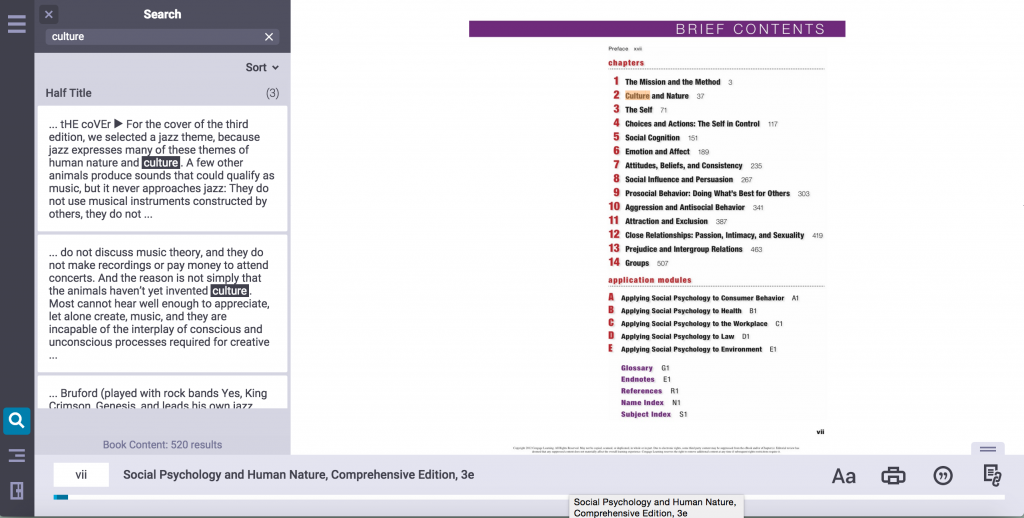Expand the Sort dropdown

pyautogui.click(x=262, y=68)
